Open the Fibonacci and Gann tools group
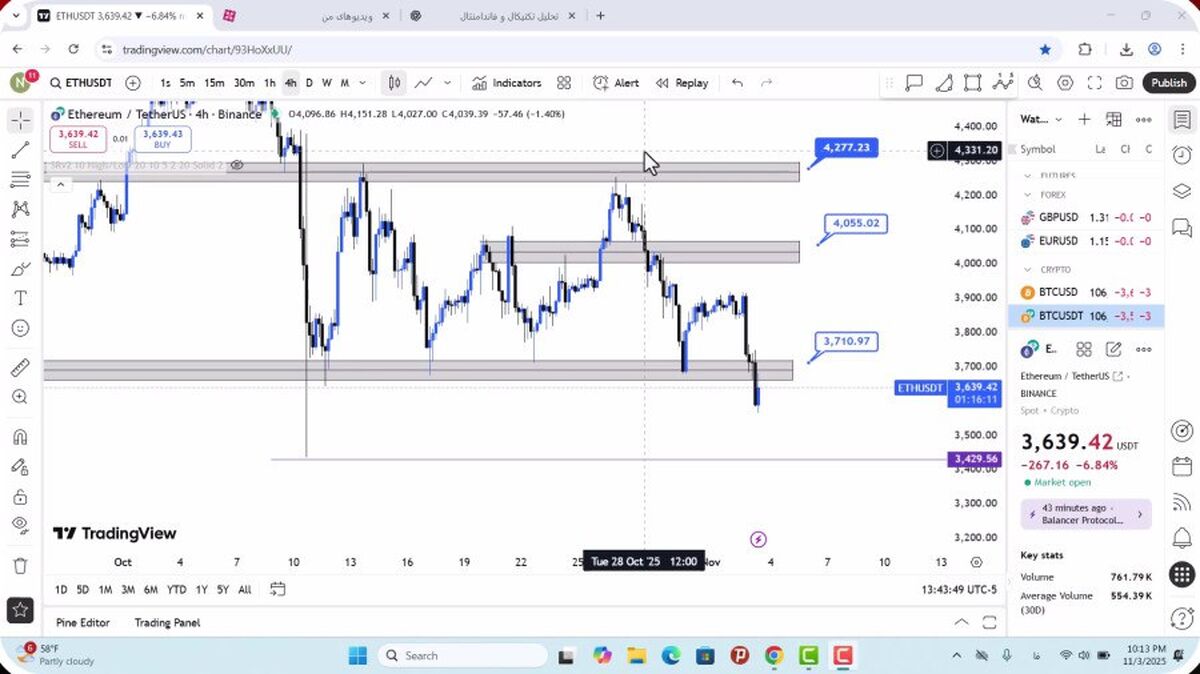Image resolution: width=1200 pixels, height=674 pixels. 20,180
